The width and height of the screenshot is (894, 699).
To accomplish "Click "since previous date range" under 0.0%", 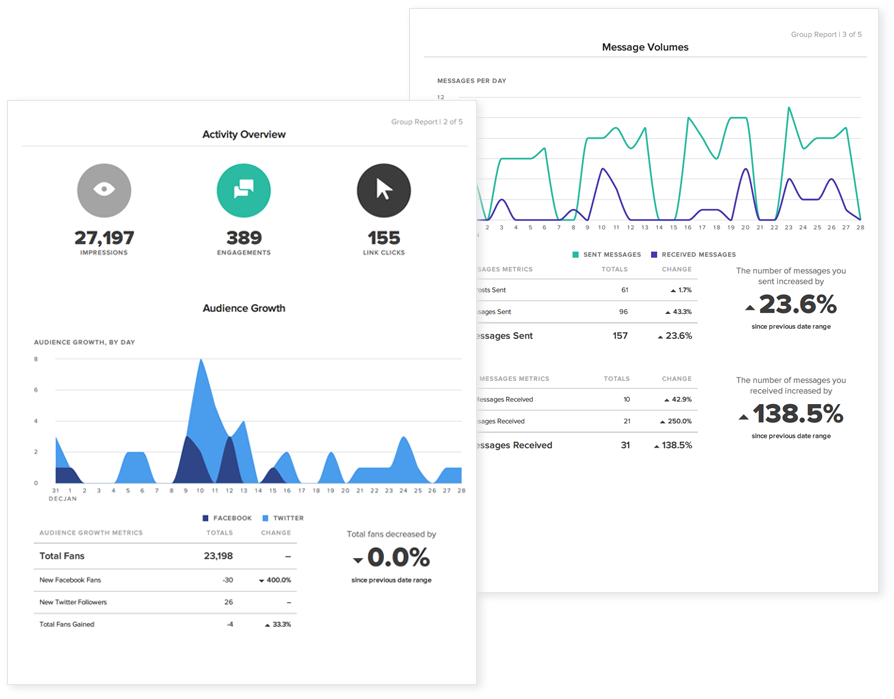I will [x=391, y=580].
